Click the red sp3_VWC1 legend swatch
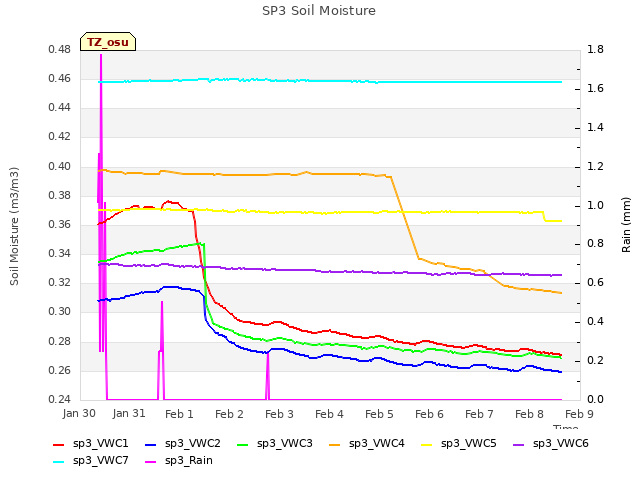The image size is (640, 480). (x=59, y=444)
